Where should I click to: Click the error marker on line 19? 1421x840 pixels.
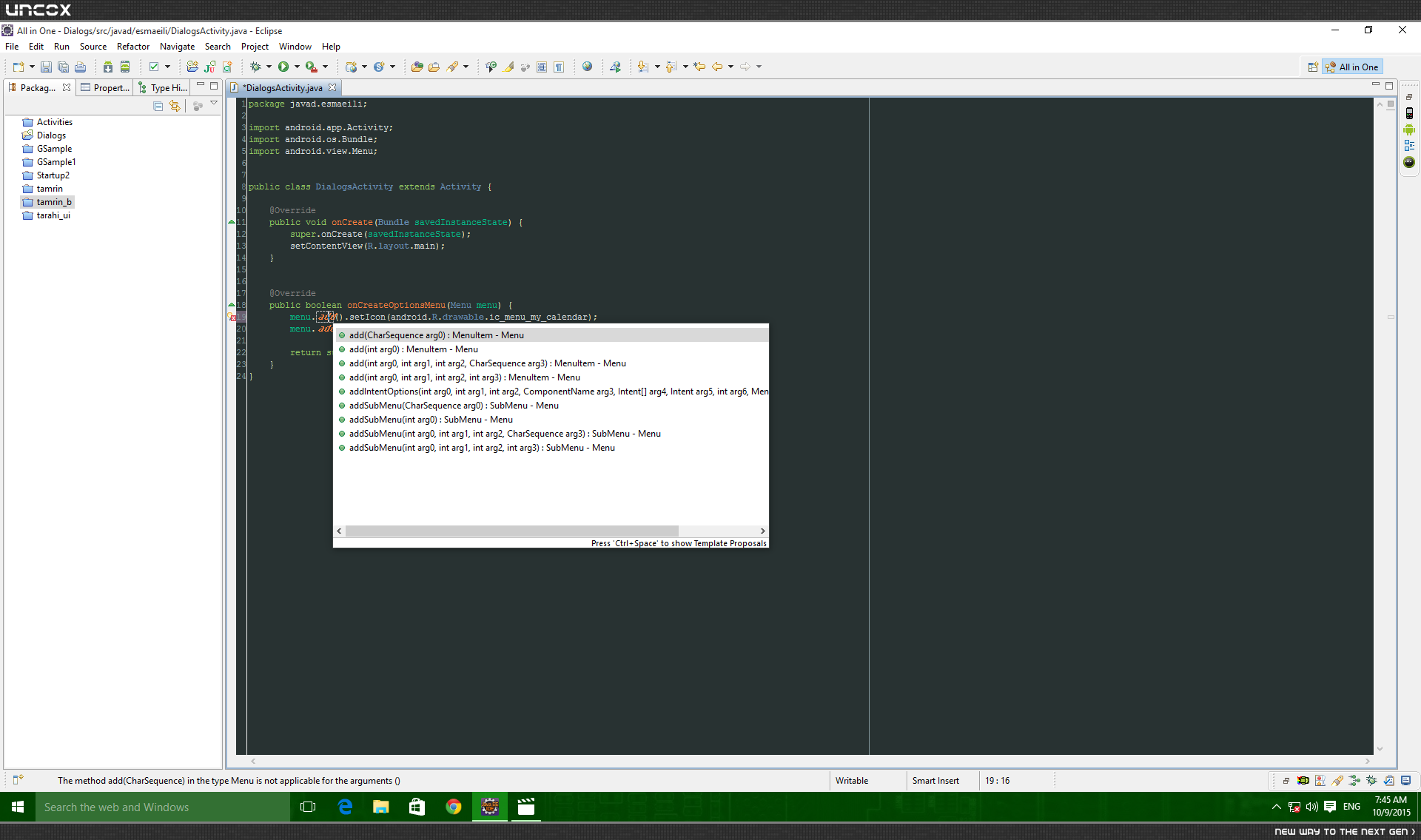[x=232, y=317]
